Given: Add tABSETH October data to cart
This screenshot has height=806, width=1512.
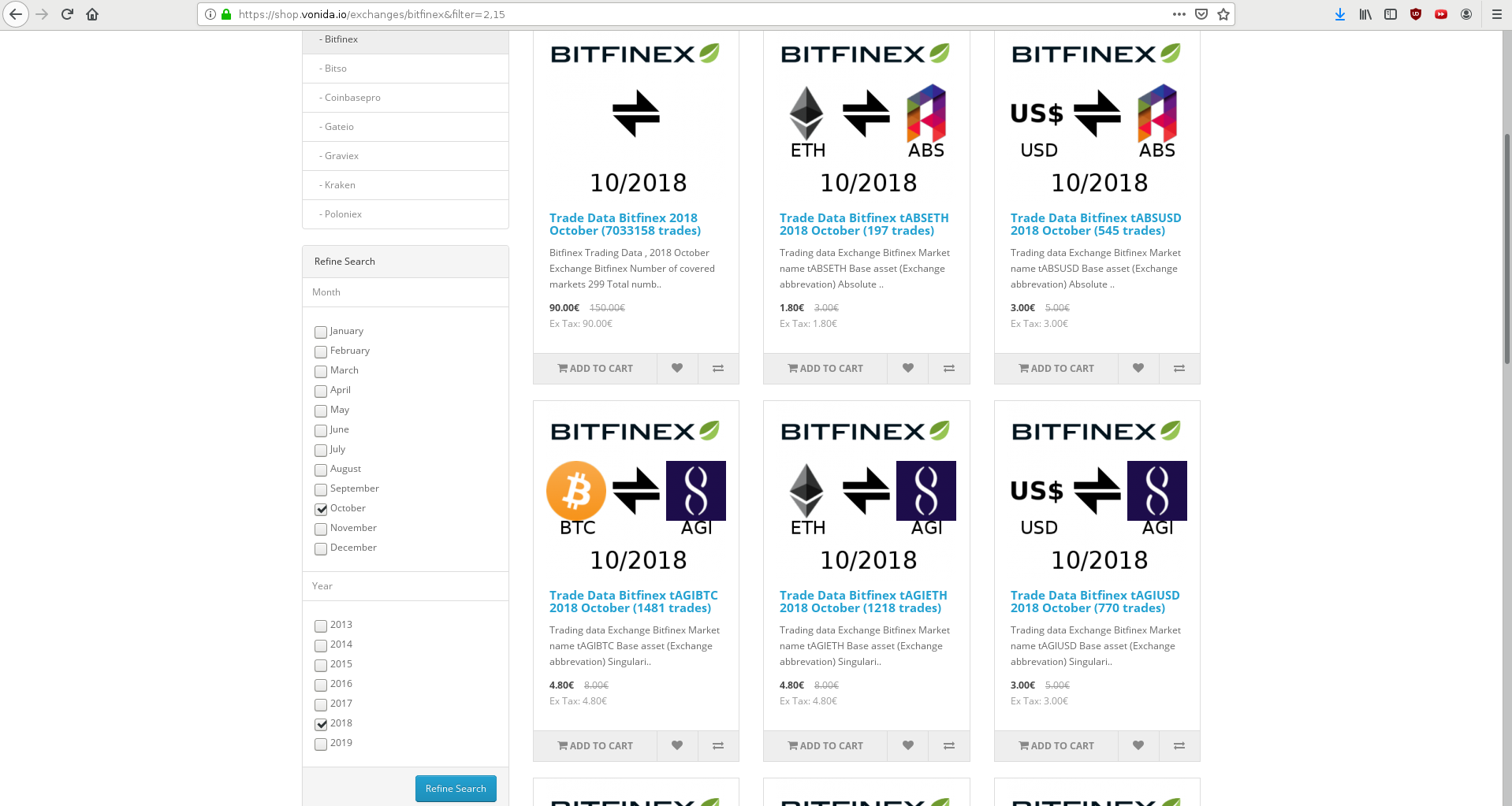Looking at the screenshot, I should [x=825, y=368].
